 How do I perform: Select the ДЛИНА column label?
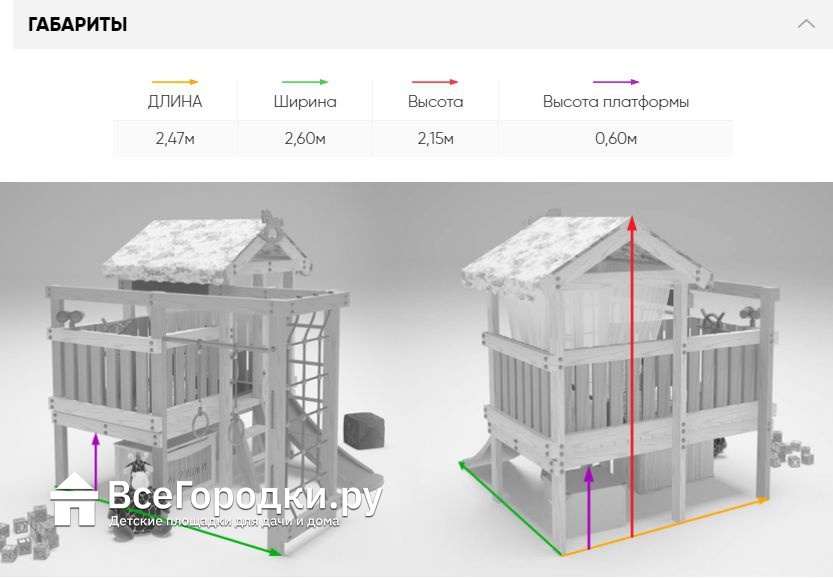click(x=174, y=102)
